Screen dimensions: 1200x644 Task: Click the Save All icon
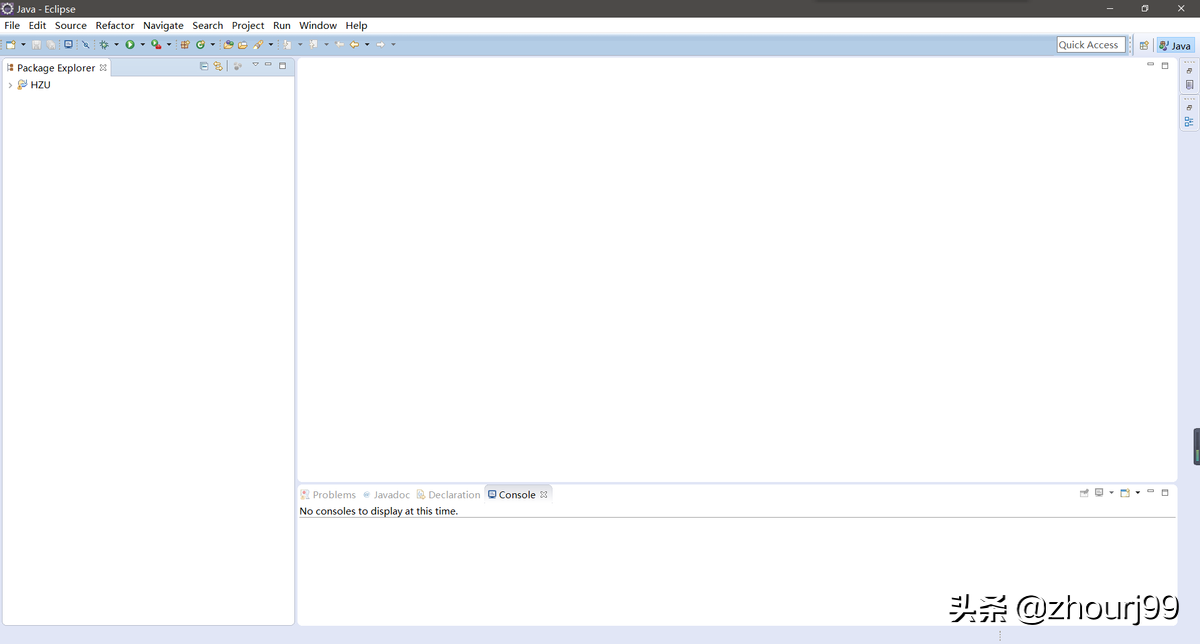click(51, 44)
